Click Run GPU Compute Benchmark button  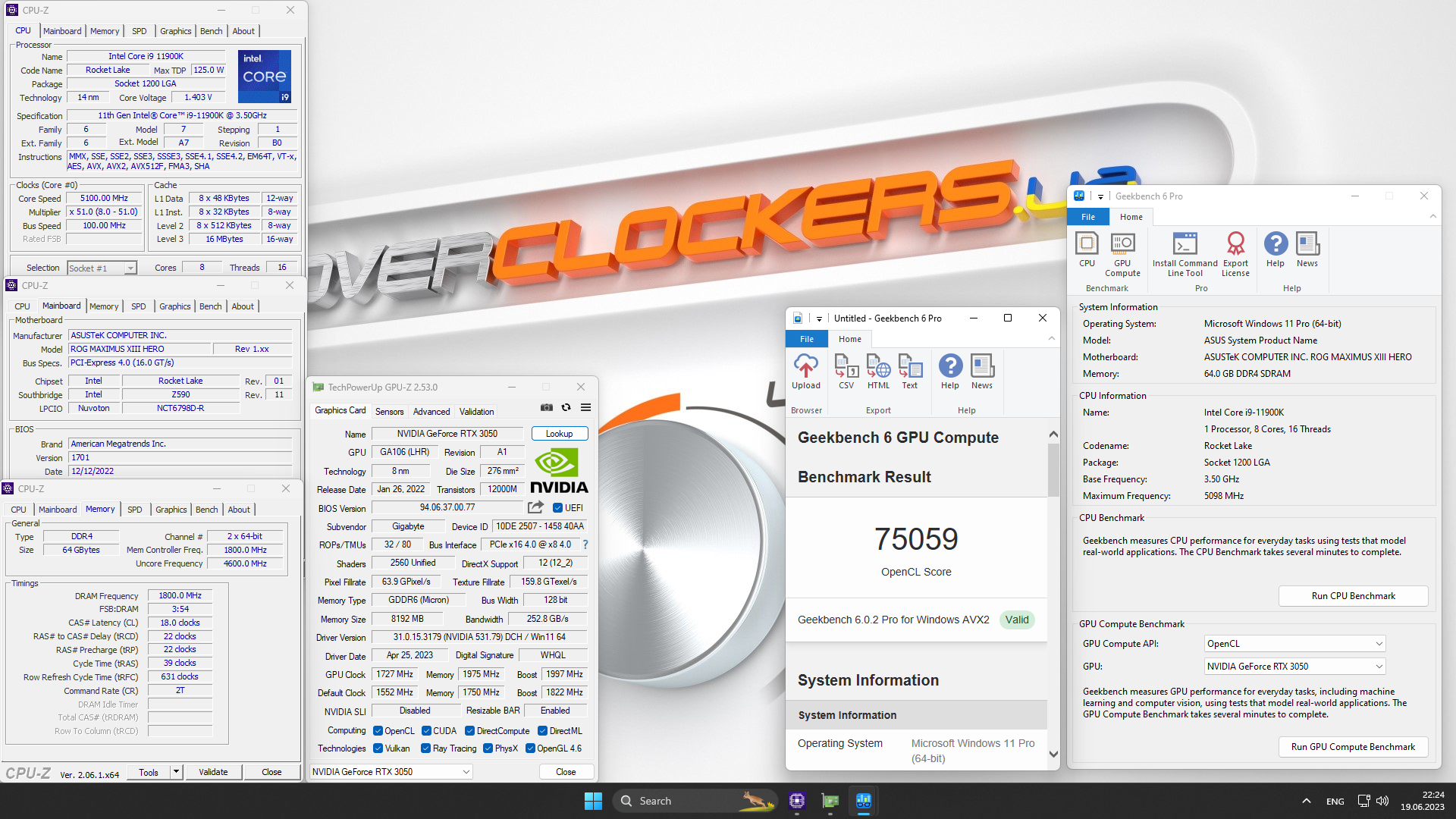1353,747
